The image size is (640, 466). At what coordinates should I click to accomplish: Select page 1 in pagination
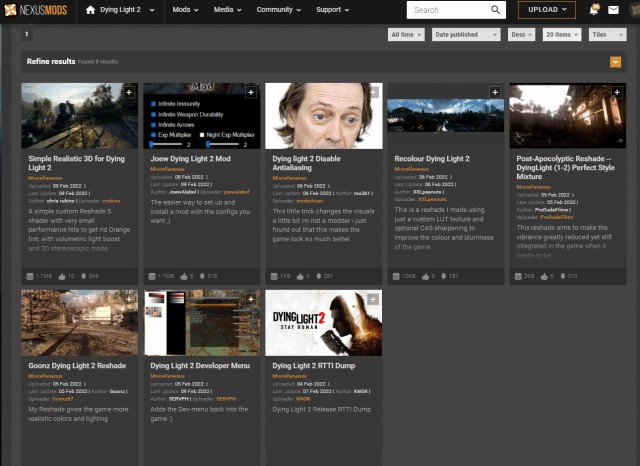[x=27, y=34]
